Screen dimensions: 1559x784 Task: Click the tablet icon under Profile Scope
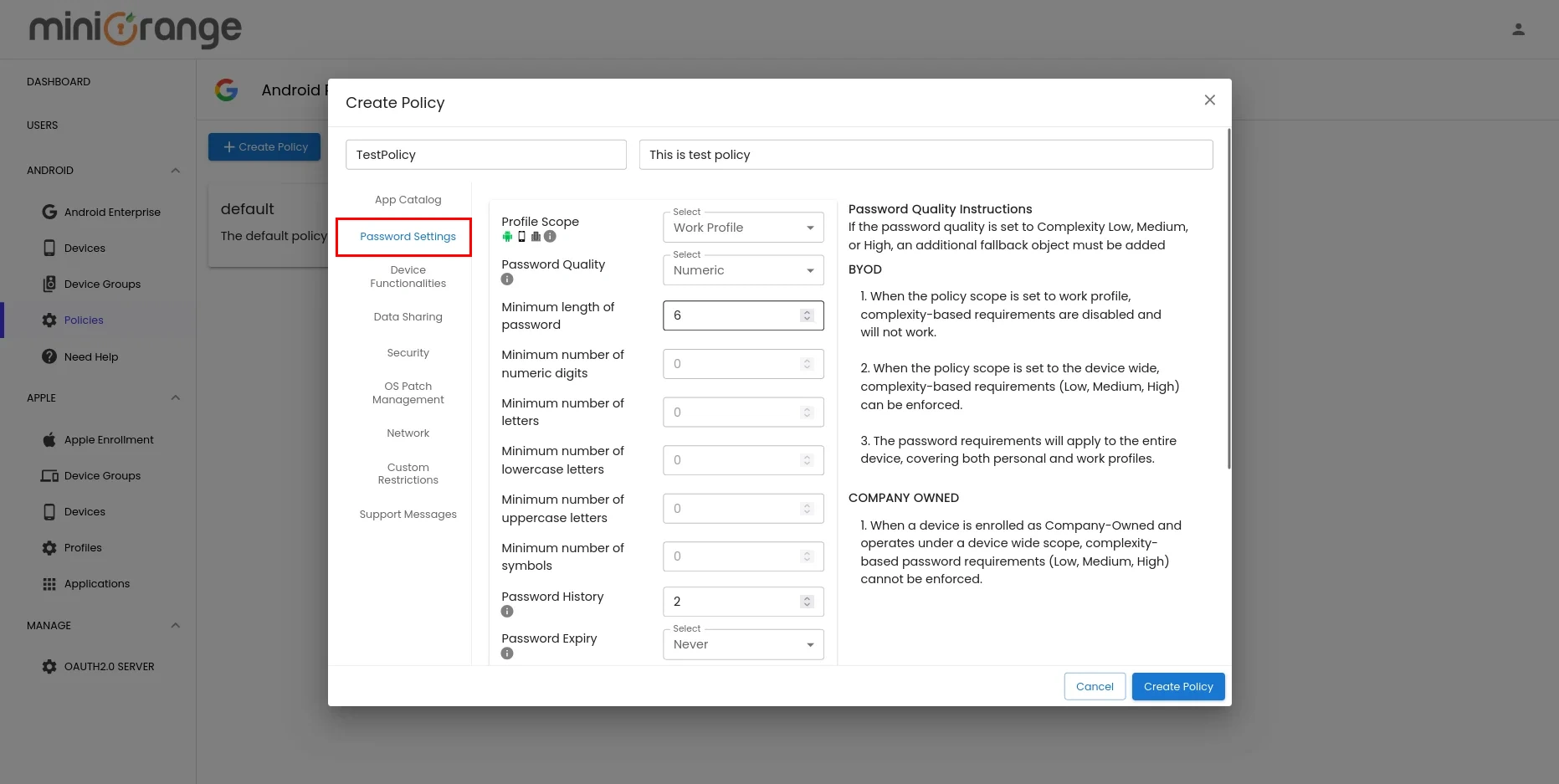tap(536, 237)
